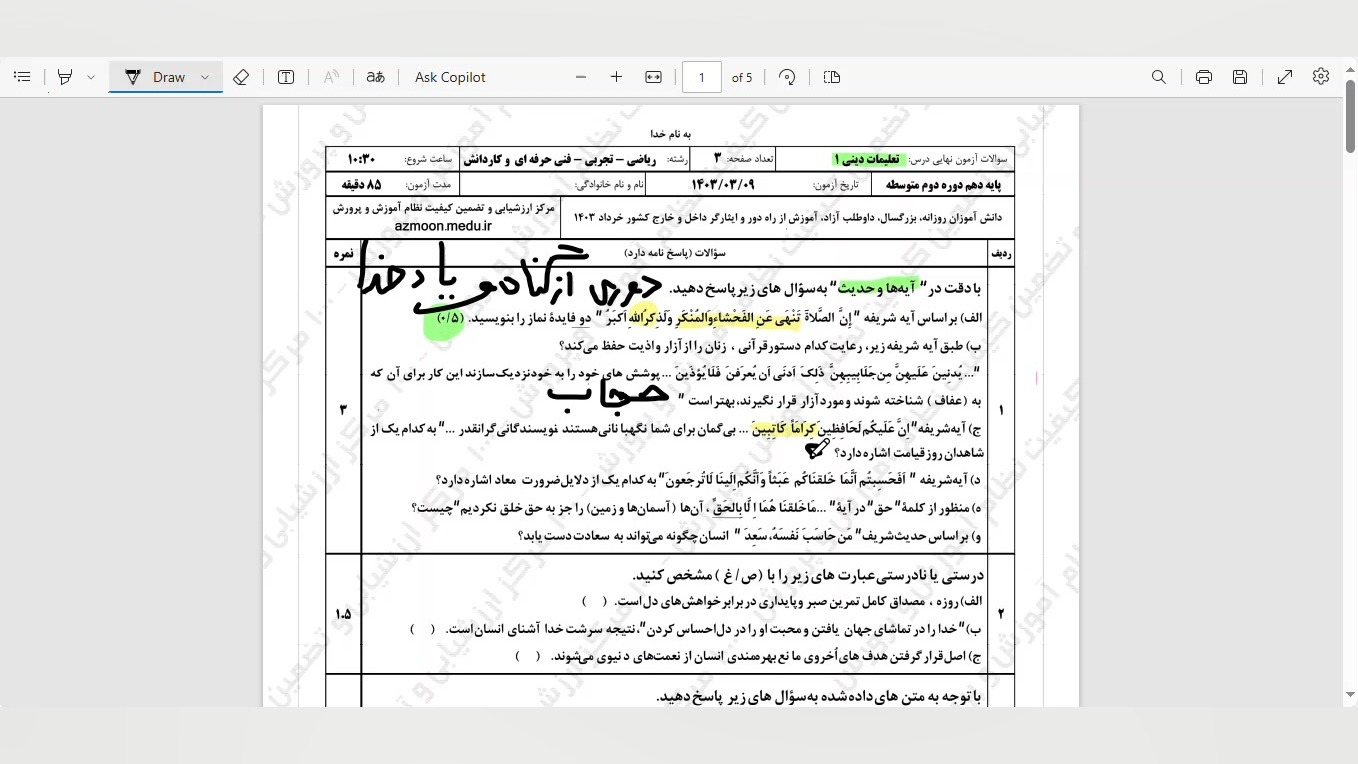Select the Erase tool
The height and width of the screenshot is (764, 1358).
point(241,77)
